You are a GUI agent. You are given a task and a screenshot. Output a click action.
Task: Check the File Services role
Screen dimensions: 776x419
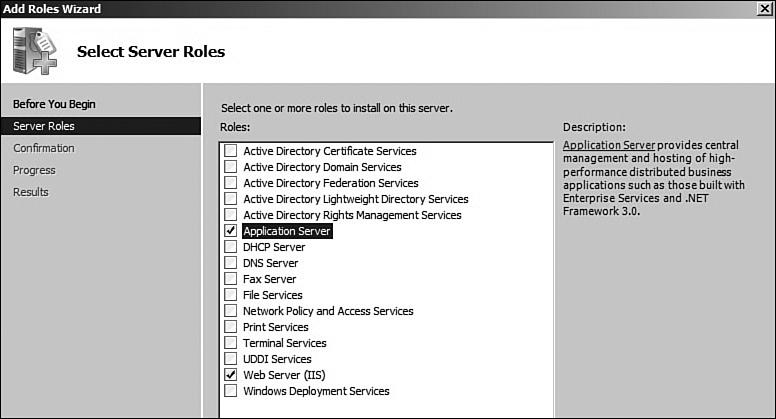(230, 294)
